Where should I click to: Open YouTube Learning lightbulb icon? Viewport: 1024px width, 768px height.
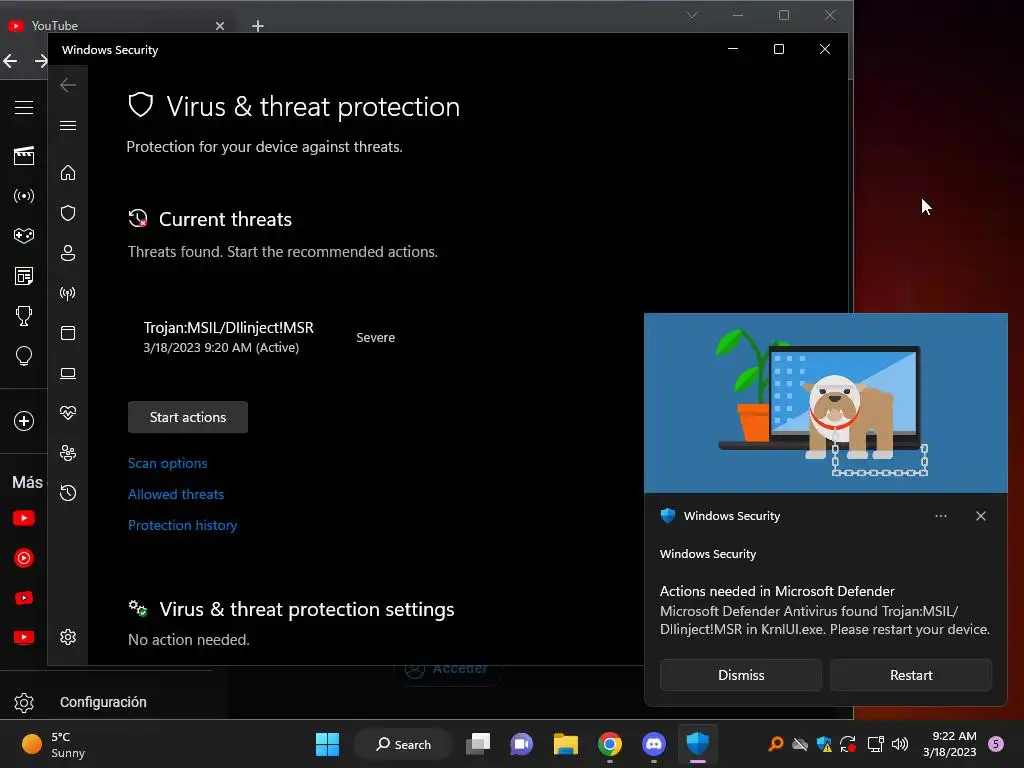pos(24,356)
